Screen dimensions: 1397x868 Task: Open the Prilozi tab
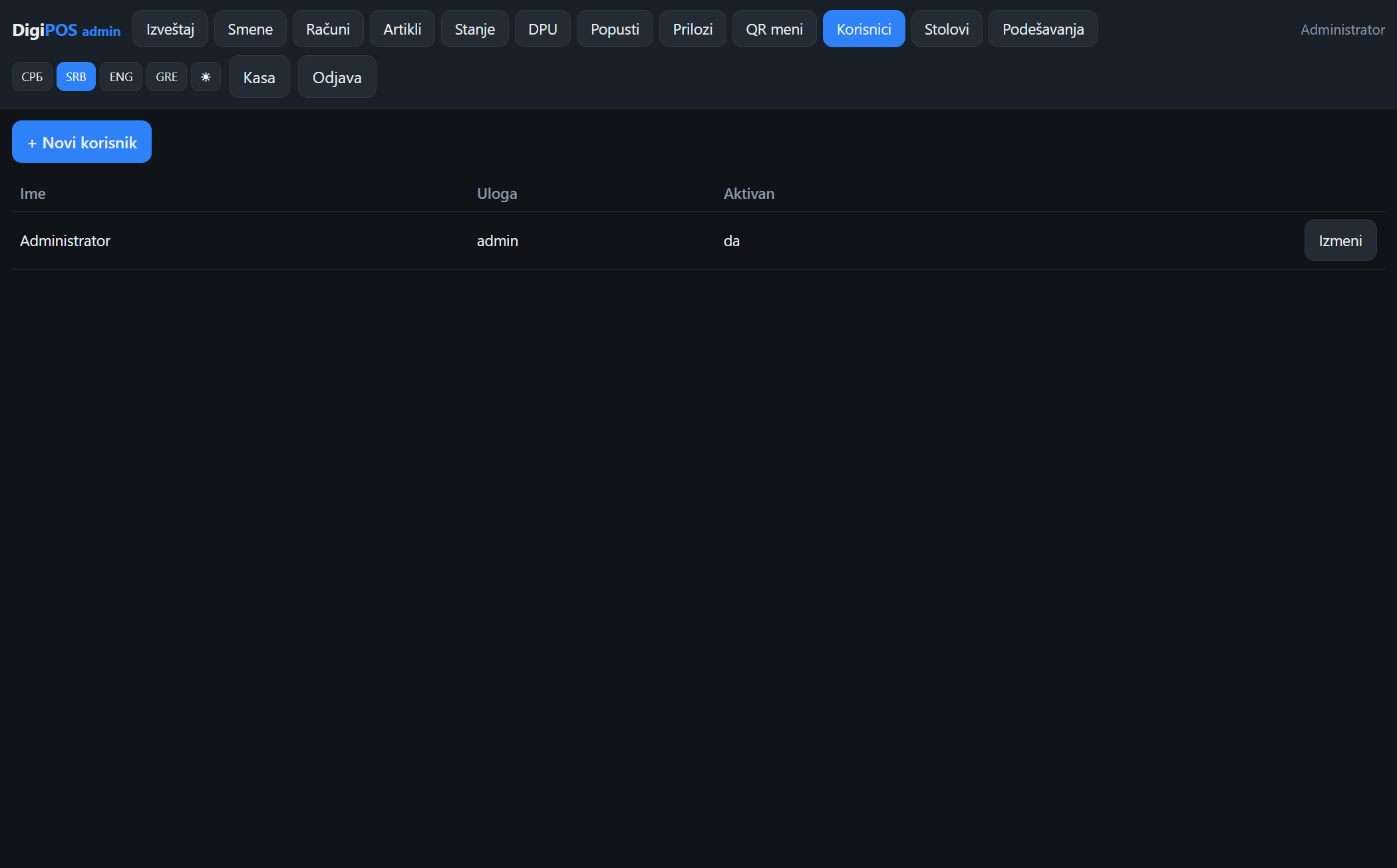(693, 29)
